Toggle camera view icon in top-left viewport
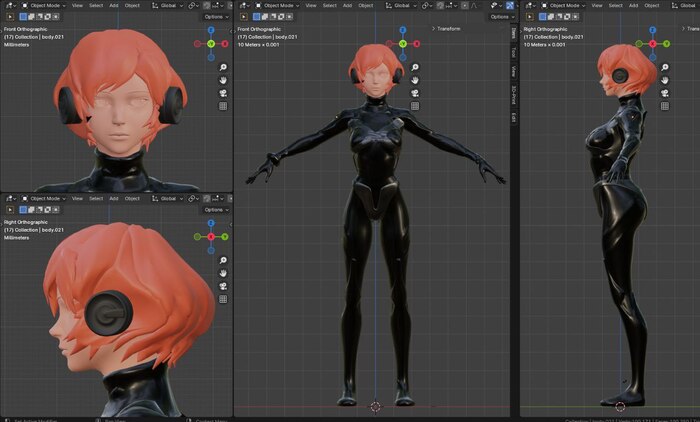This screenshot has height=422, width=700. click(x=223, y=93)
